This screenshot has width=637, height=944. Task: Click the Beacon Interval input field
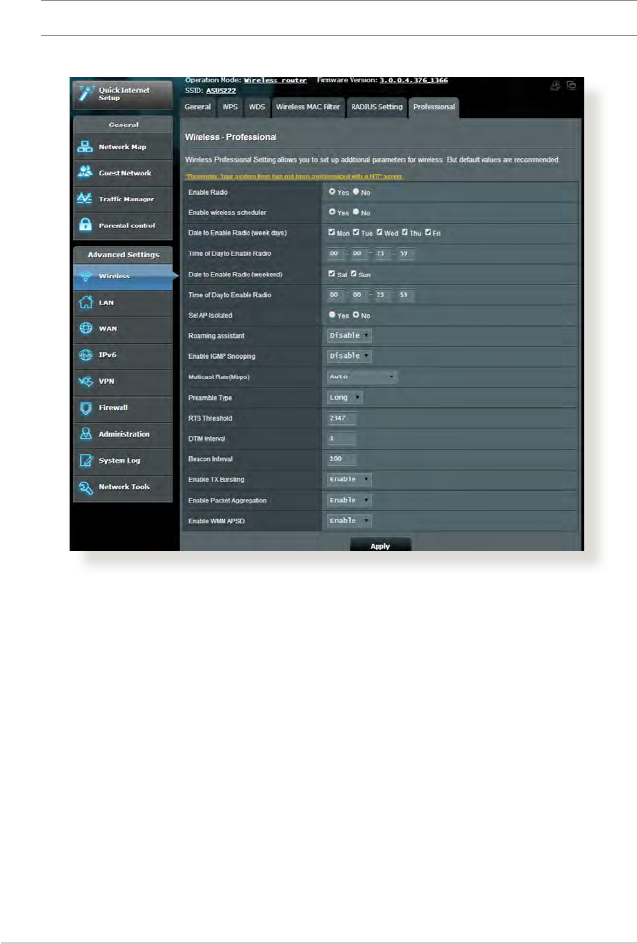click(x=341, y=459)
